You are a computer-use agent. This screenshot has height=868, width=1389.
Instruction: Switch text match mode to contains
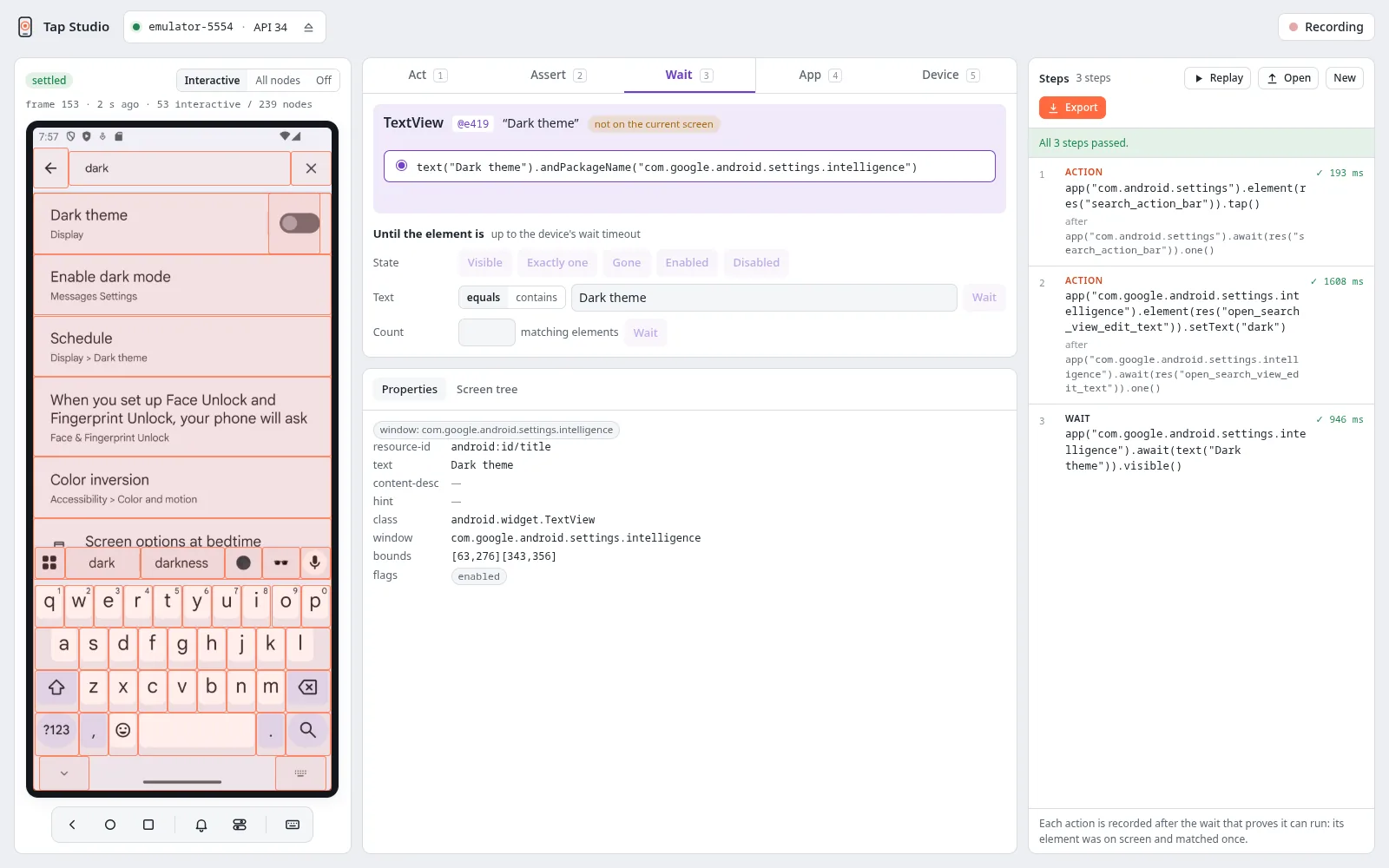[x=537, y=298]
